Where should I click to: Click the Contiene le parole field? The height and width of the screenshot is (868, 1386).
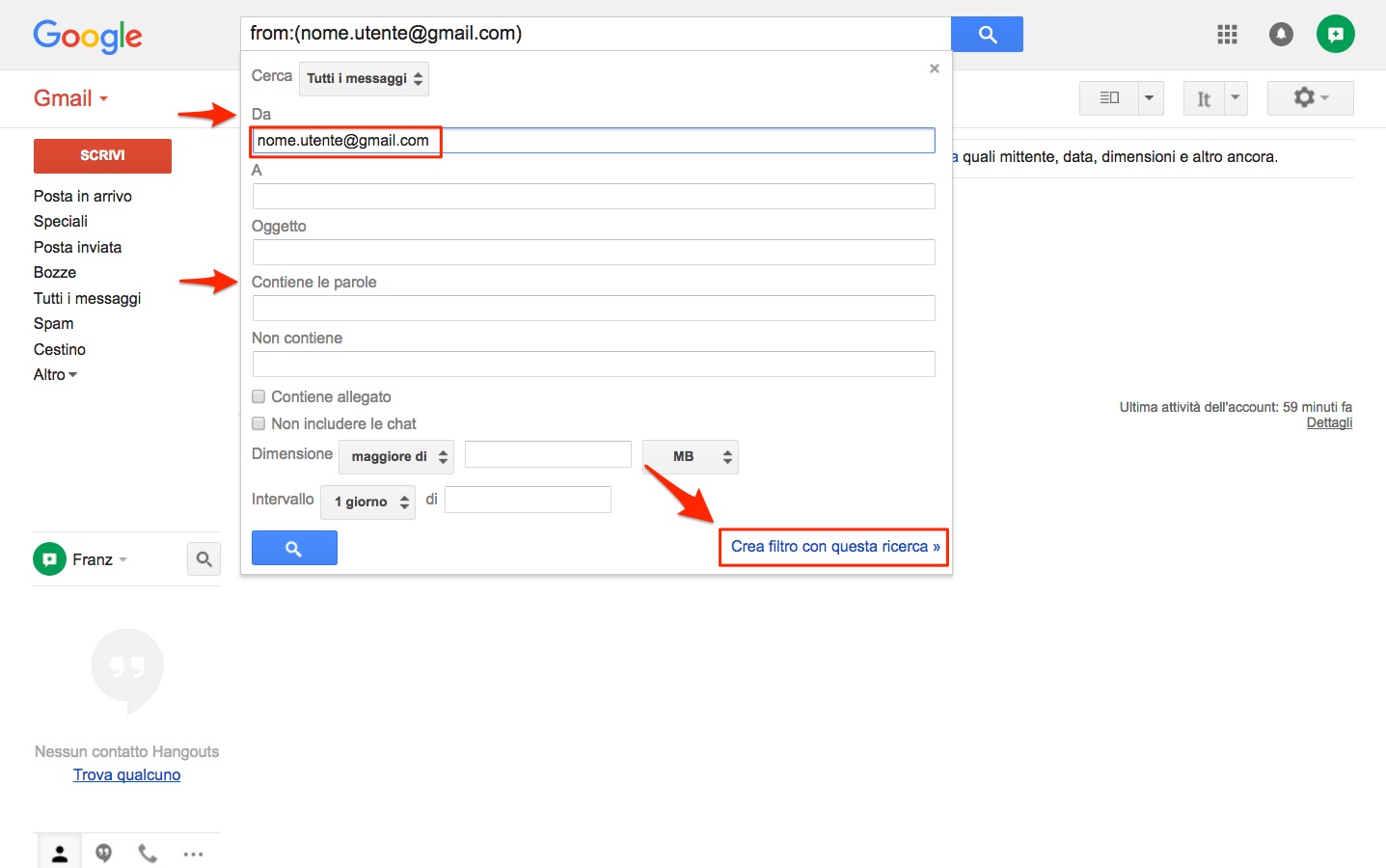coord(593,309)
